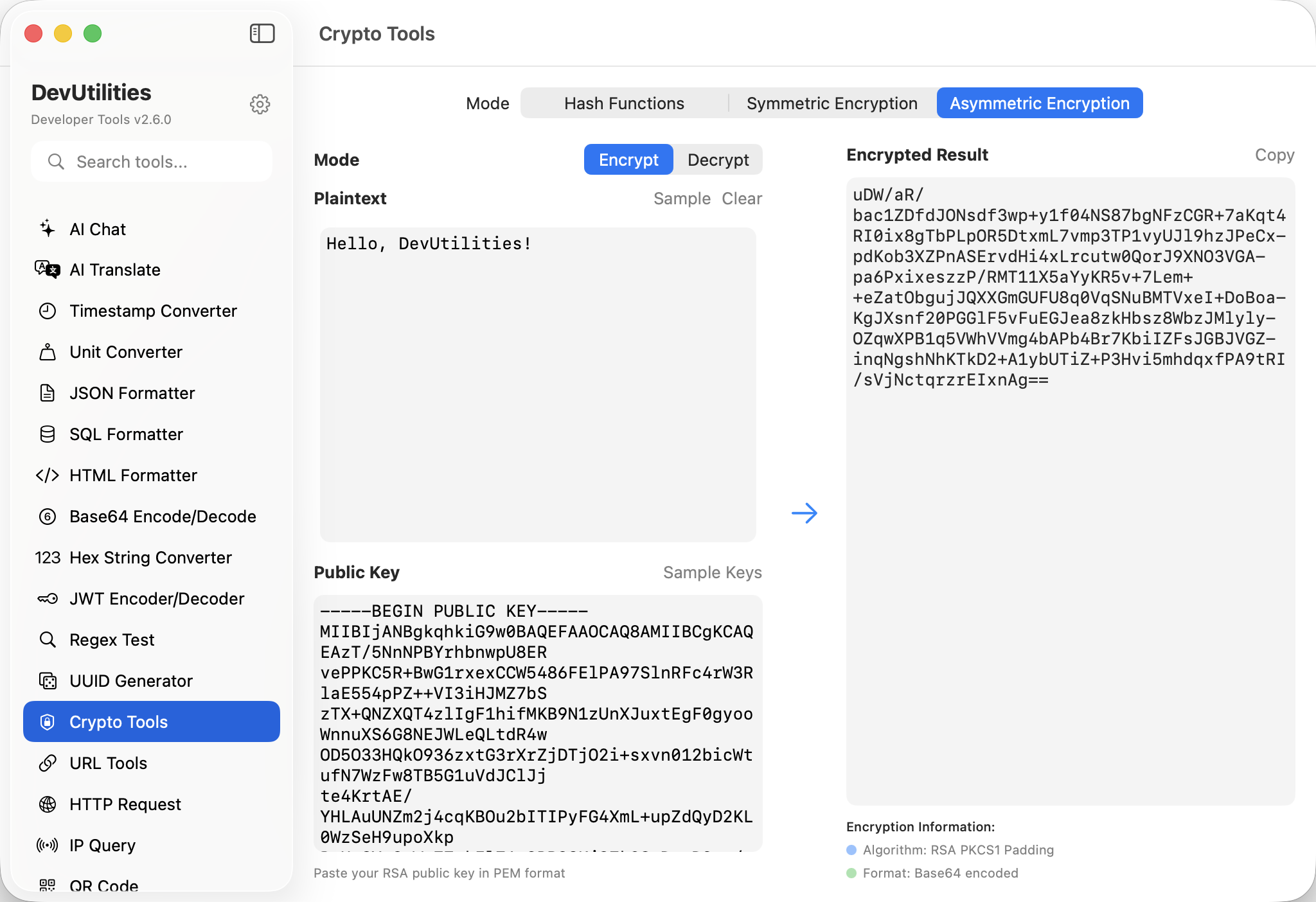The width and height of the screenshot is (1316, 902).
Task: Clear the plaintext field
Action: [x=742, y=199]
